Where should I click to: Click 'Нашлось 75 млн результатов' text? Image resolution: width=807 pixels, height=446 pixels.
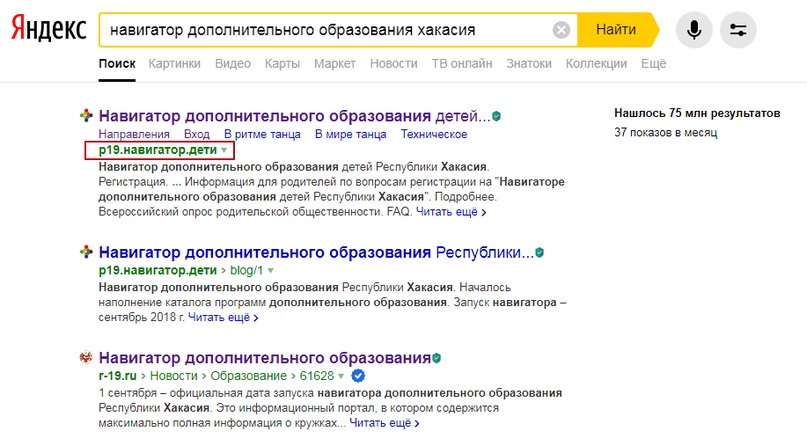pos(697,113)
